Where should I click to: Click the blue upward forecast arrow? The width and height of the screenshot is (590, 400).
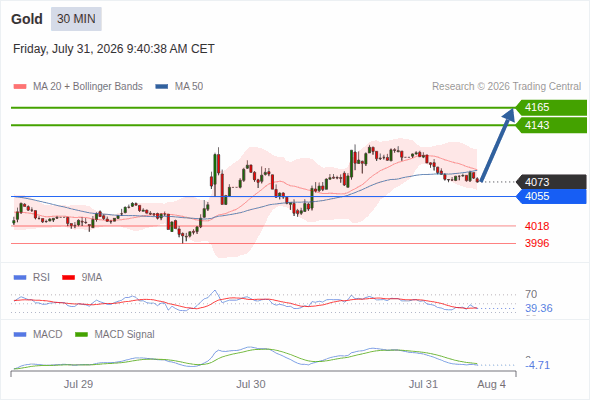[497, 145]
